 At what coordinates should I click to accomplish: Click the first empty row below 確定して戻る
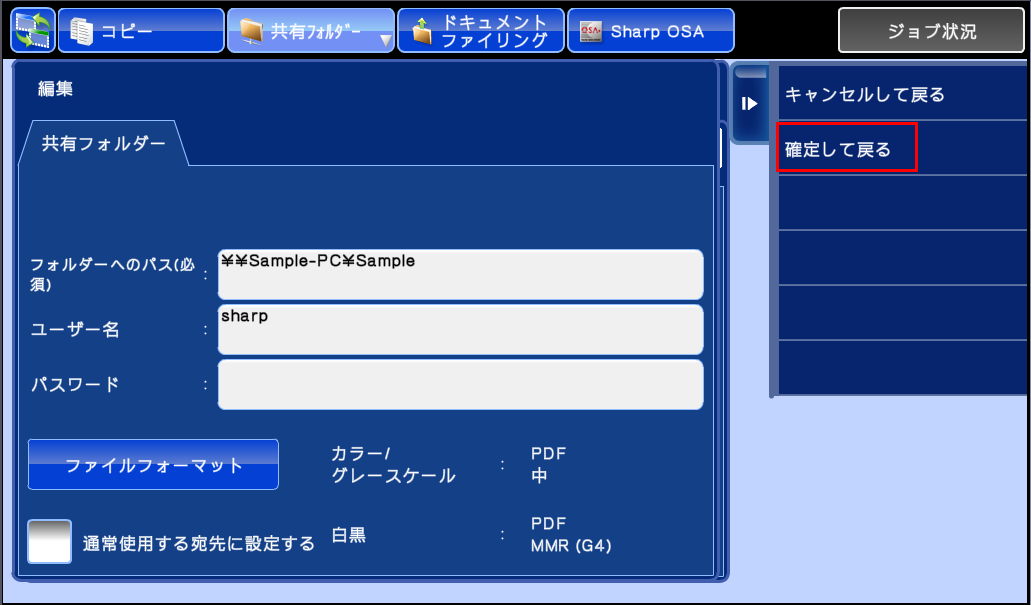click(x=900, y=202)
